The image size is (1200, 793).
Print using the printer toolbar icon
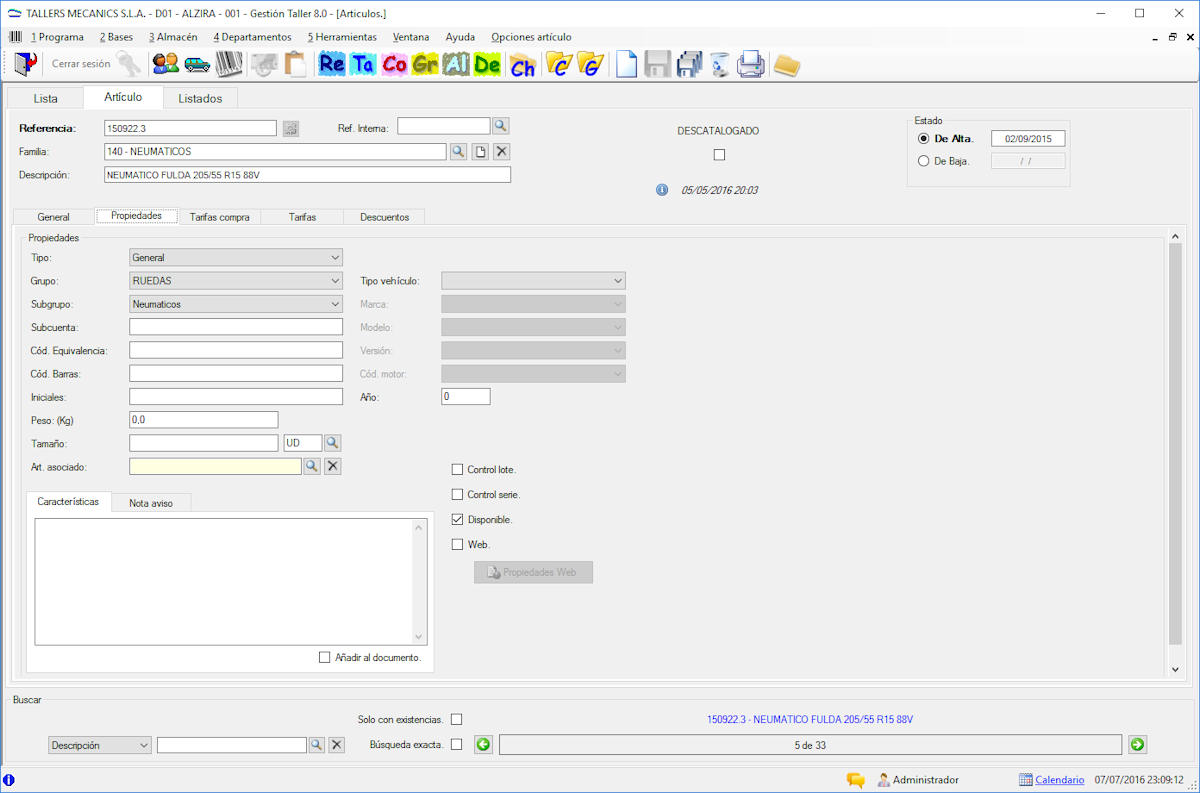[750, 65]
